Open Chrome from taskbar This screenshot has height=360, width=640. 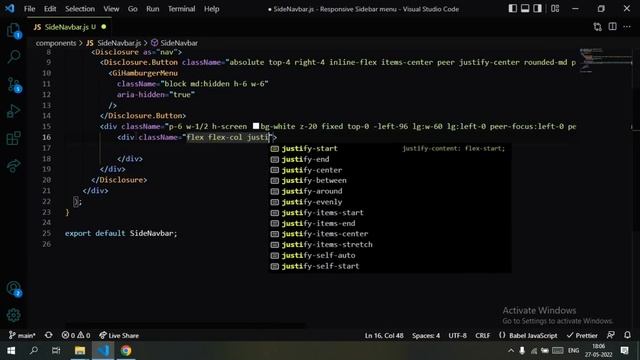(126, 351)
